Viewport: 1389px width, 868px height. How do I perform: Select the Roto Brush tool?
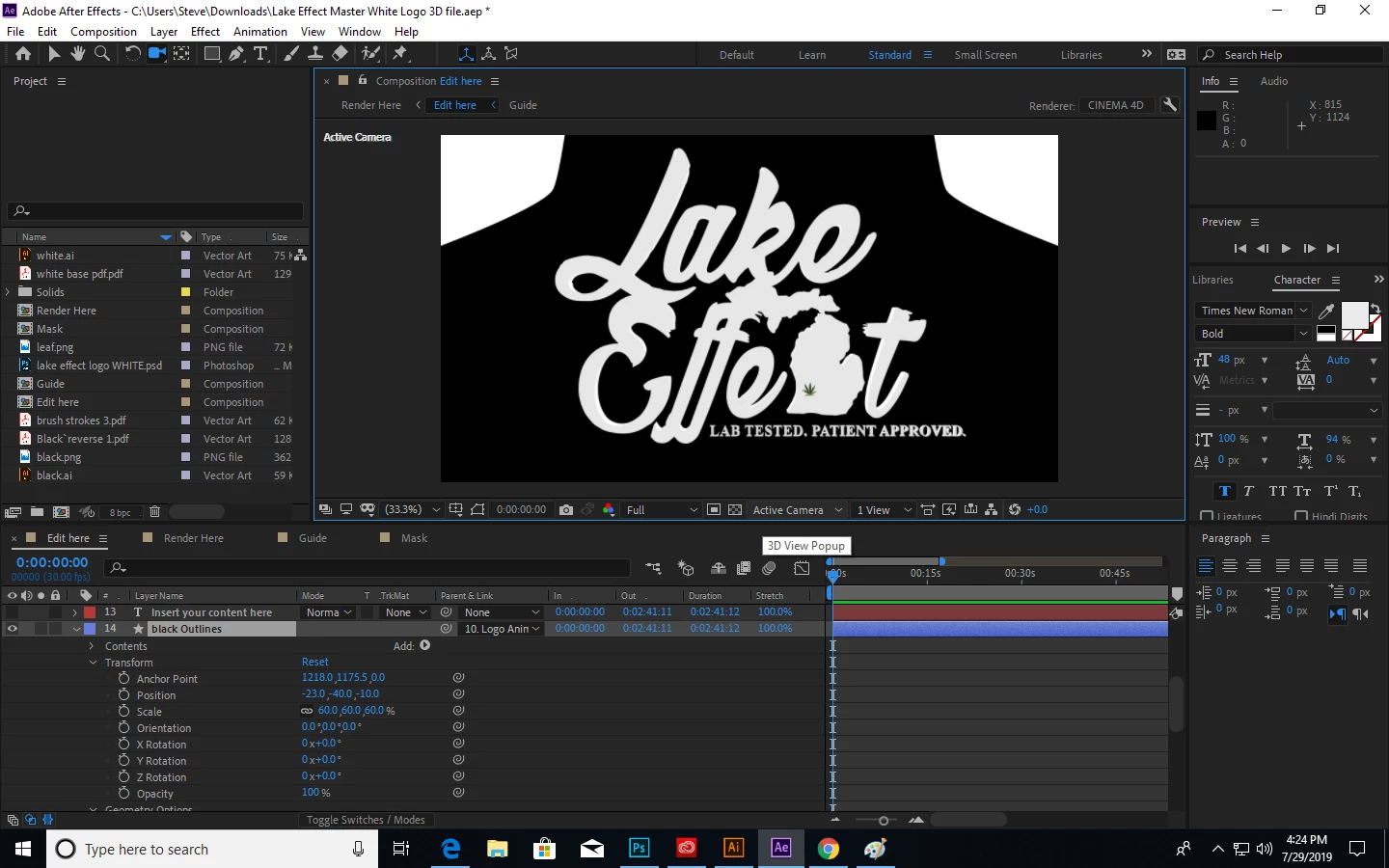[370, 54]
